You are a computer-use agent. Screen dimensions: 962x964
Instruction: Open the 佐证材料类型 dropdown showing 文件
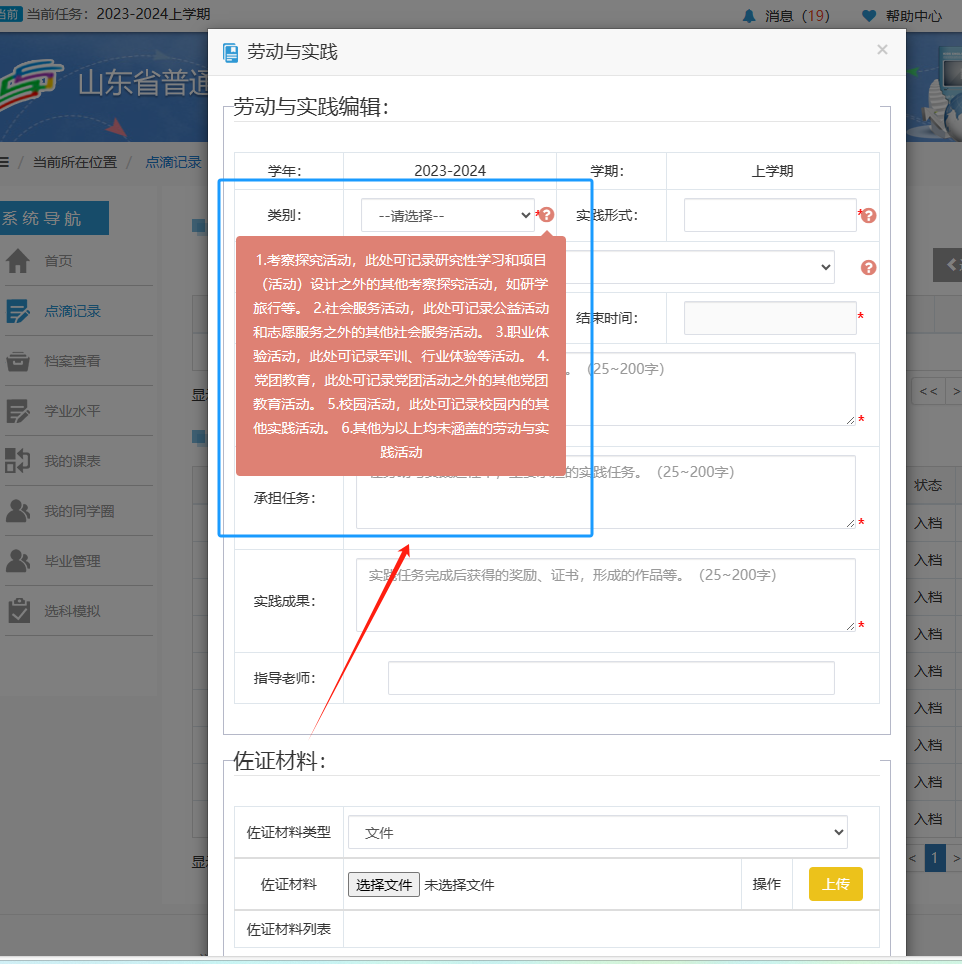pyautogui.click(x=597, y=832)
